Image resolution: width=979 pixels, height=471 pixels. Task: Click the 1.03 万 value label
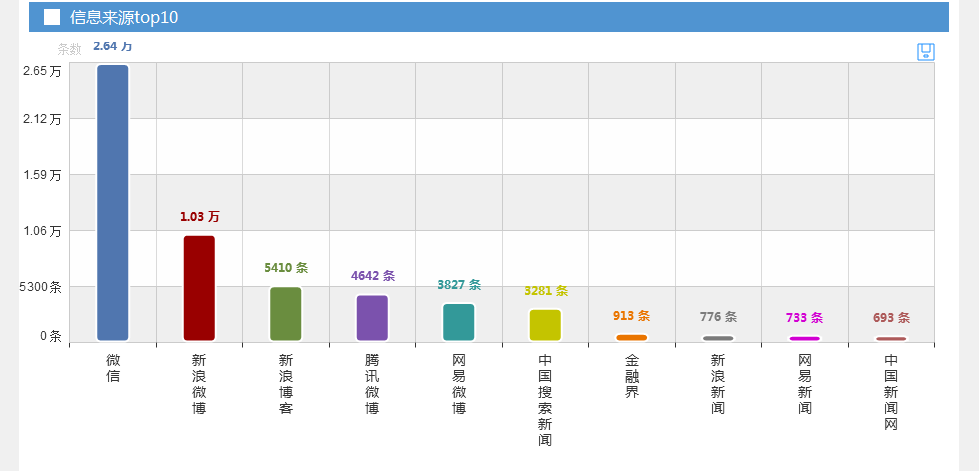pyautogui.click(x=199, y=217)
